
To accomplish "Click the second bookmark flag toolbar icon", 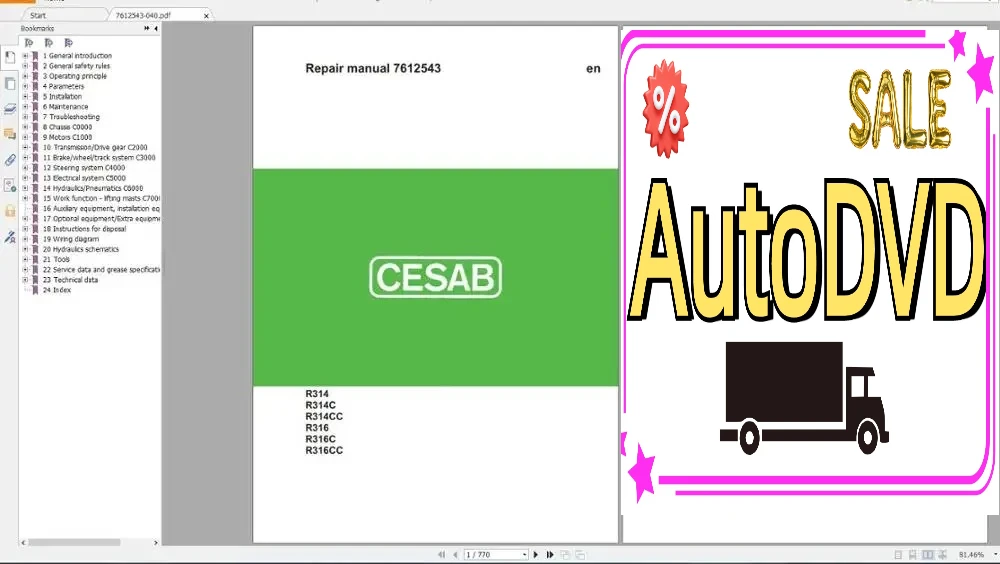I will pyautogui.click(x=48, y=43).
